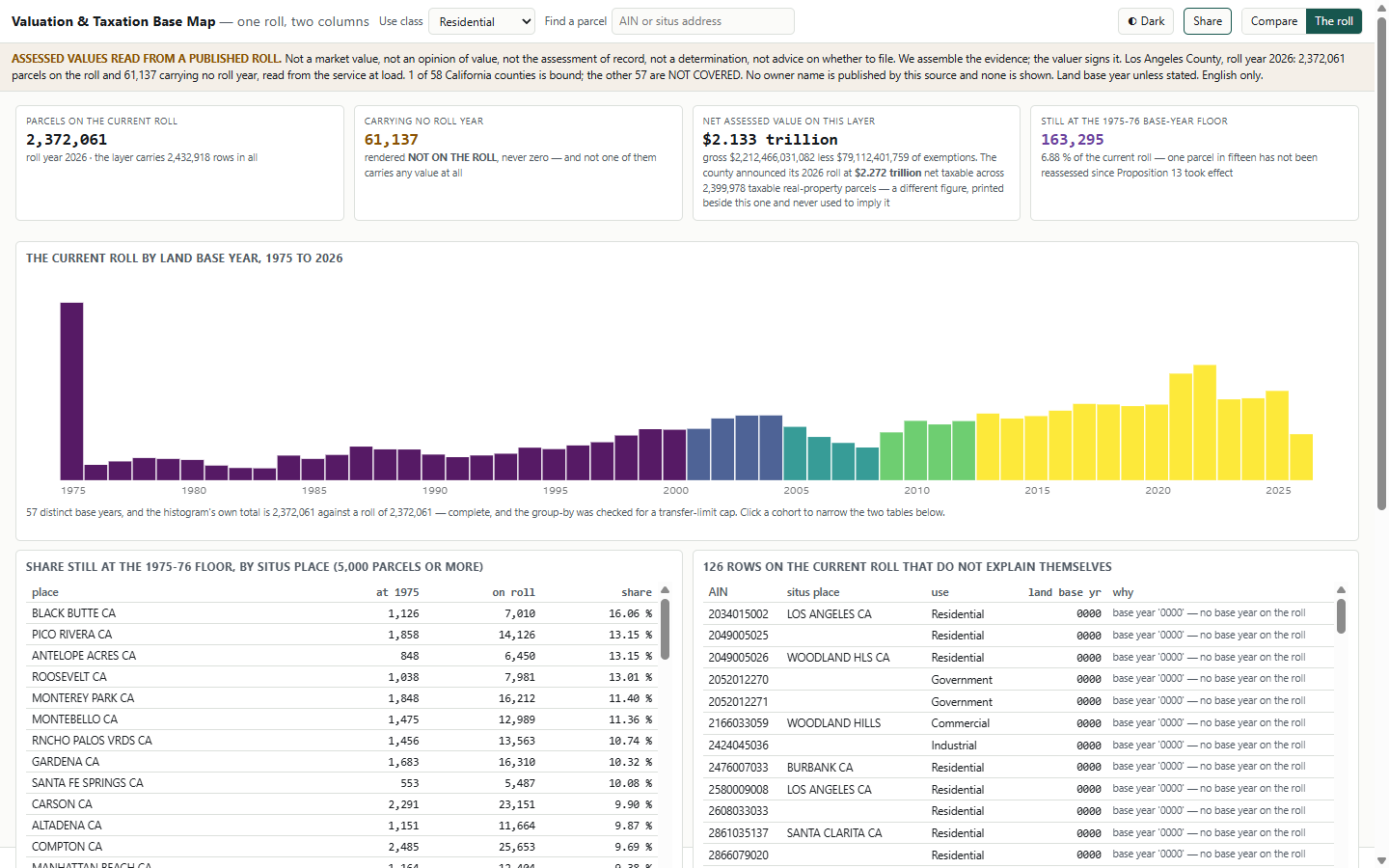The width and height of the screenshot is (1389, 868).
Task: Click the 61,137 no roll year figure
Action: point(391,140)
